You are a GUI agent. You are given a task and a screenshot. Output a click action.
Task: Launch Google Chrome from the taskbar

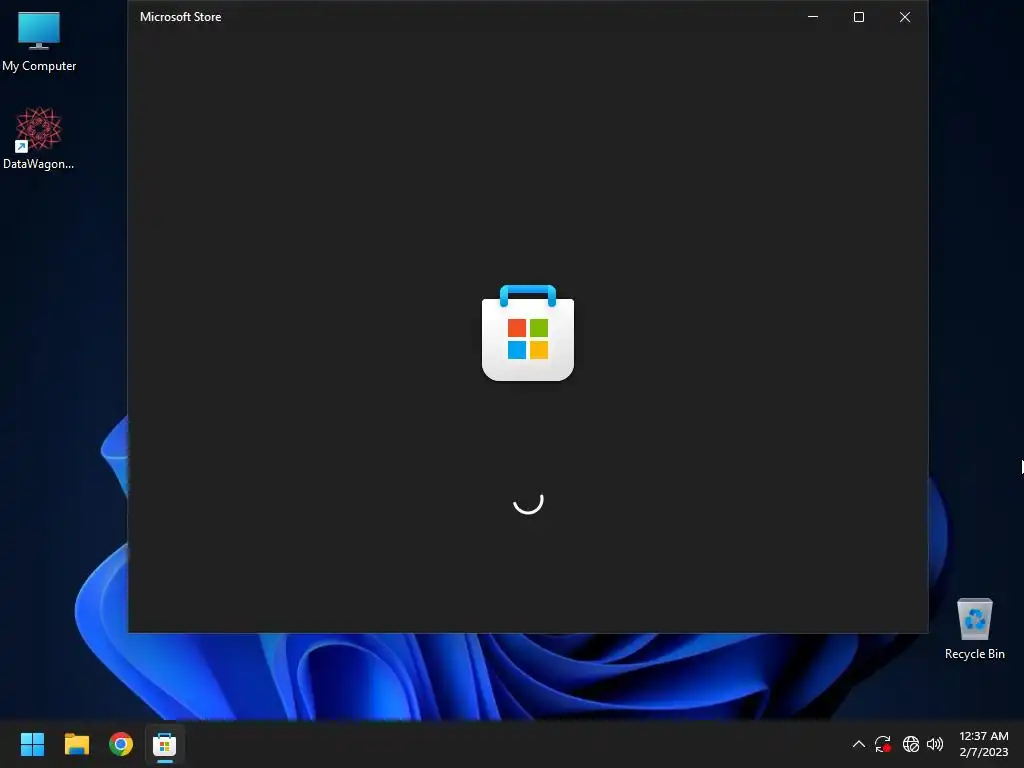(121, 744)
